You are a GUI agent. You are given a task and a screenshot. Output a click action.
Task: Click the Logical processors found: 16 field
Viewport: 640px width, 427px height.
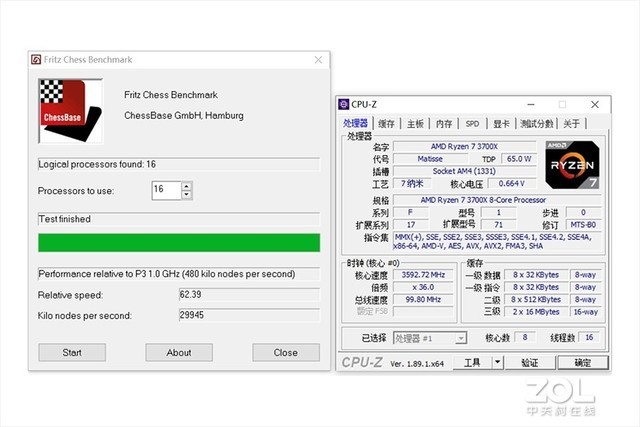[179, 164]
